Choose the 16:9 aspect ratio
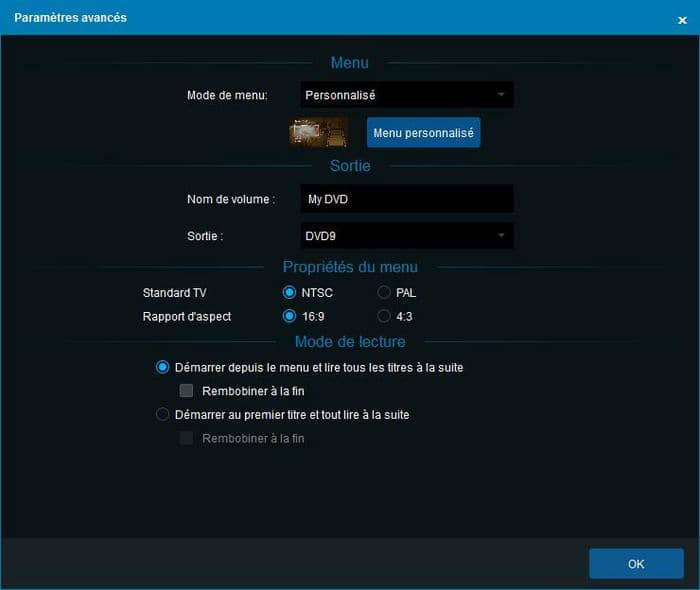This screenshot has width=700, height=590. click(289, 316)
